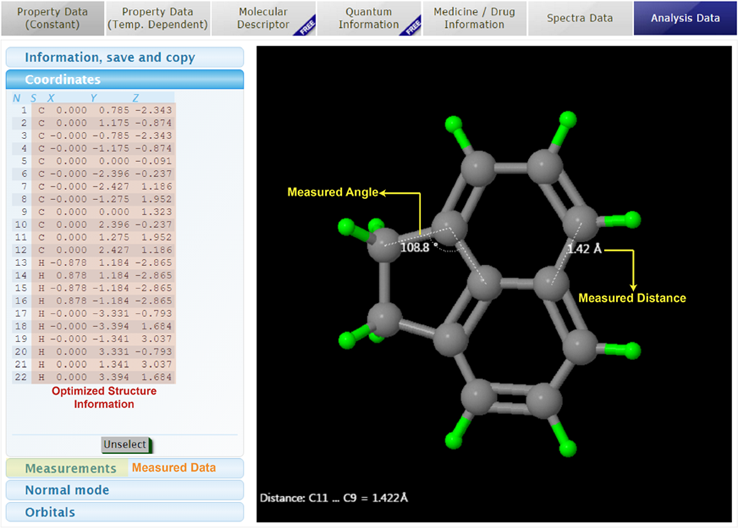Select the Analysis Data tab

[x=685, y=18]
